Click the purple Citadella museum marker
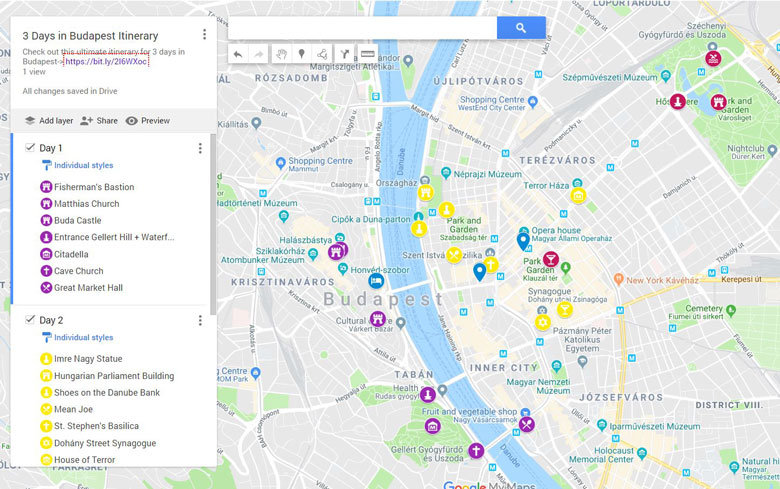Image resolution: width=780 pixels, height=489 pixels. (432, 426)
